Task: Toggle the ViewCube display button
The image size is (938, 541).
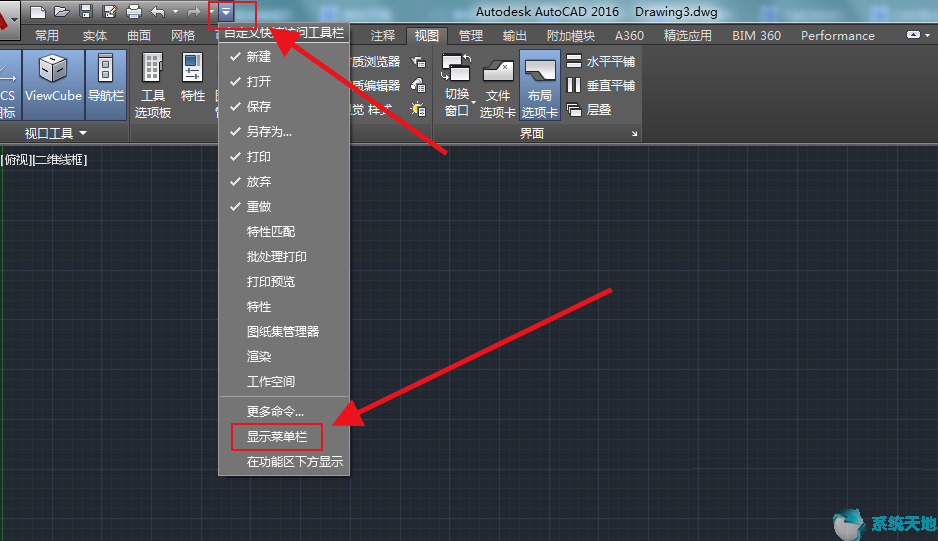Action: (x=53, y=84)
